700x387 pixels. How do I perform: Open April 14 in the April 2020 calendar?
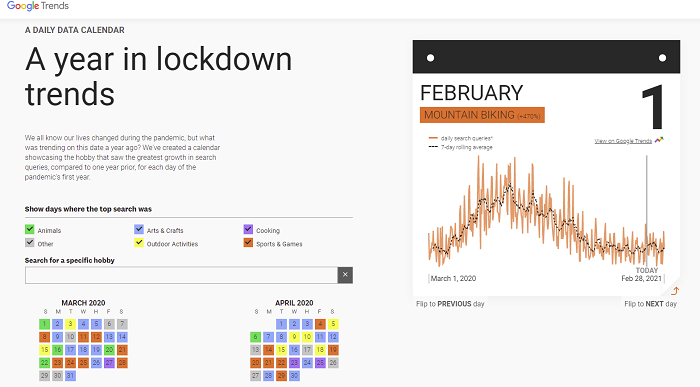pos(268,350)
